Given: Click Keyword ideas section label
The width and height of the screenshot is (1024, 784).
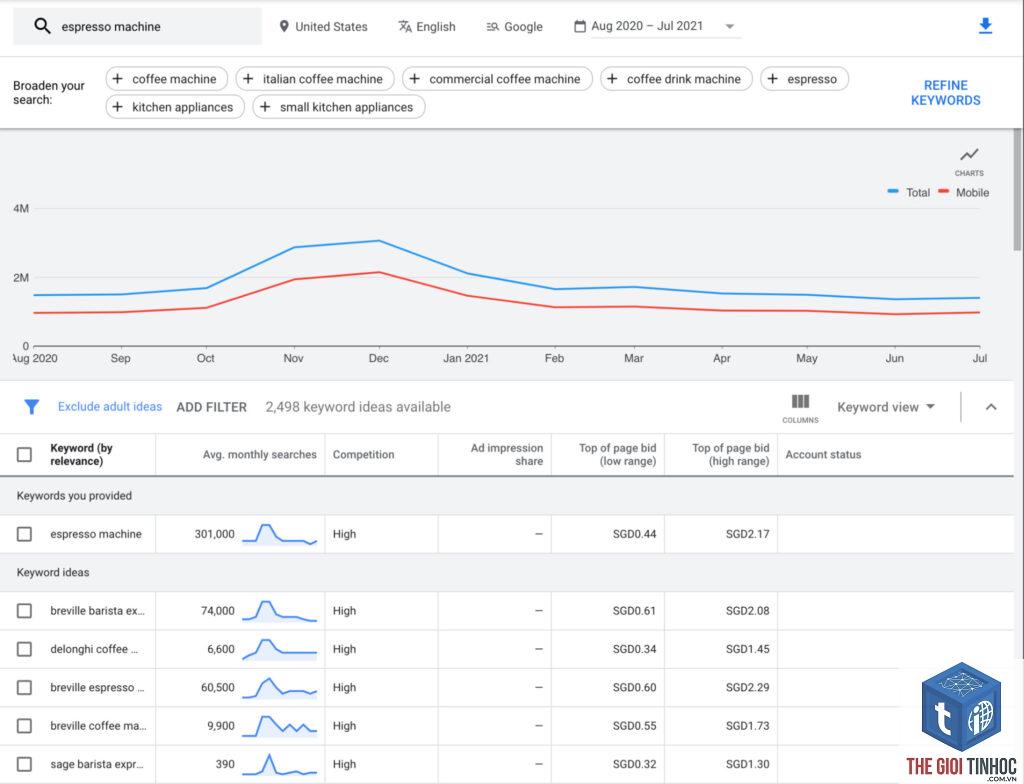Looking at the screenshot, I should coord(53,572).
